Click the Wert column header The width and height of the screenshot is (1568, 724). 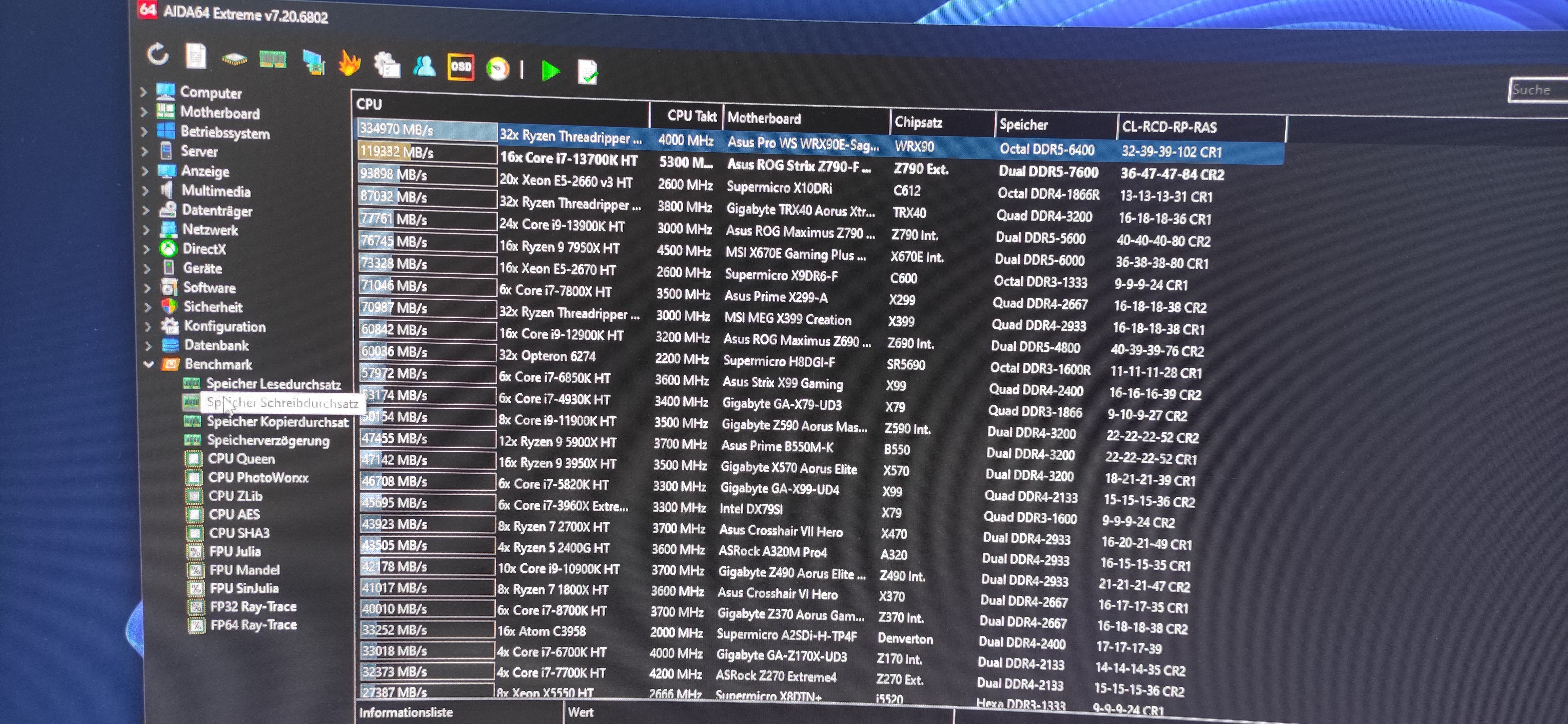tap(758, 713)
